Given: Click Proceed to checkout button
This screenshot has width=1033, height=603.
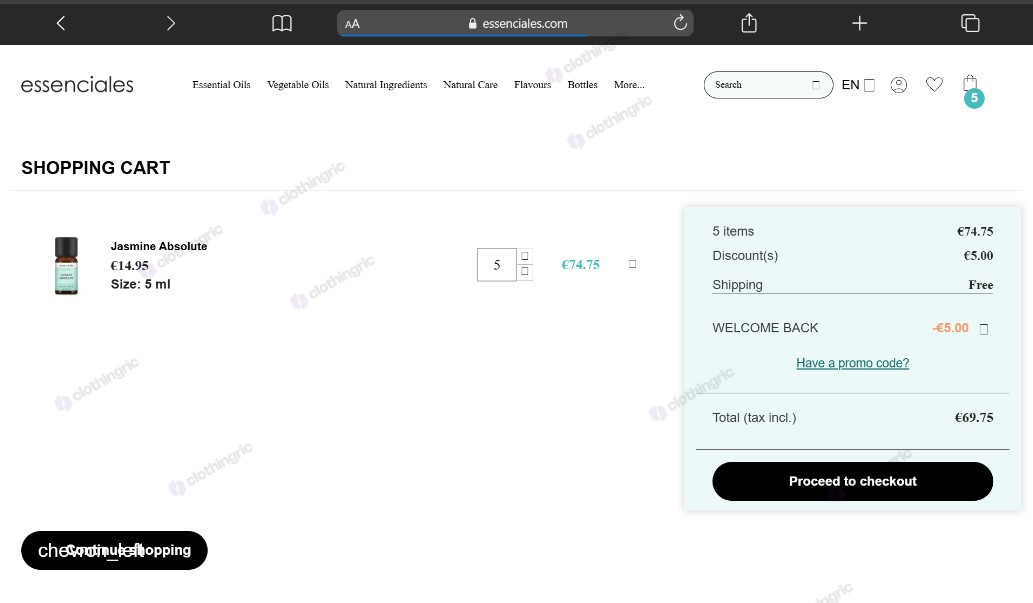Looking at the screenshot, I should pyautogui.click(x=852, y=481).
